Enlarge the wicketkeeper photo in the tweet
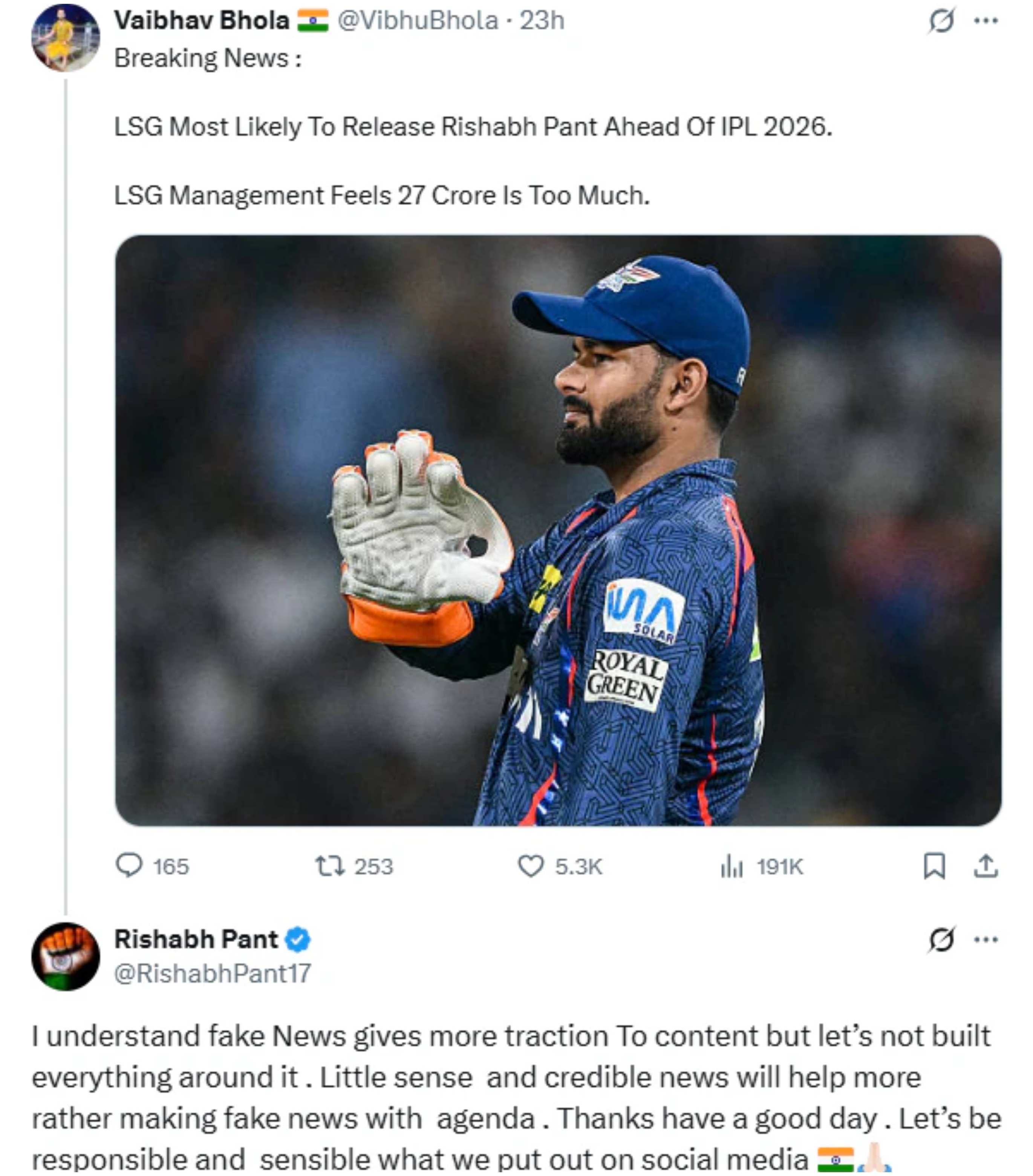The image size is (1033, 1176). (x=558, y=529)
